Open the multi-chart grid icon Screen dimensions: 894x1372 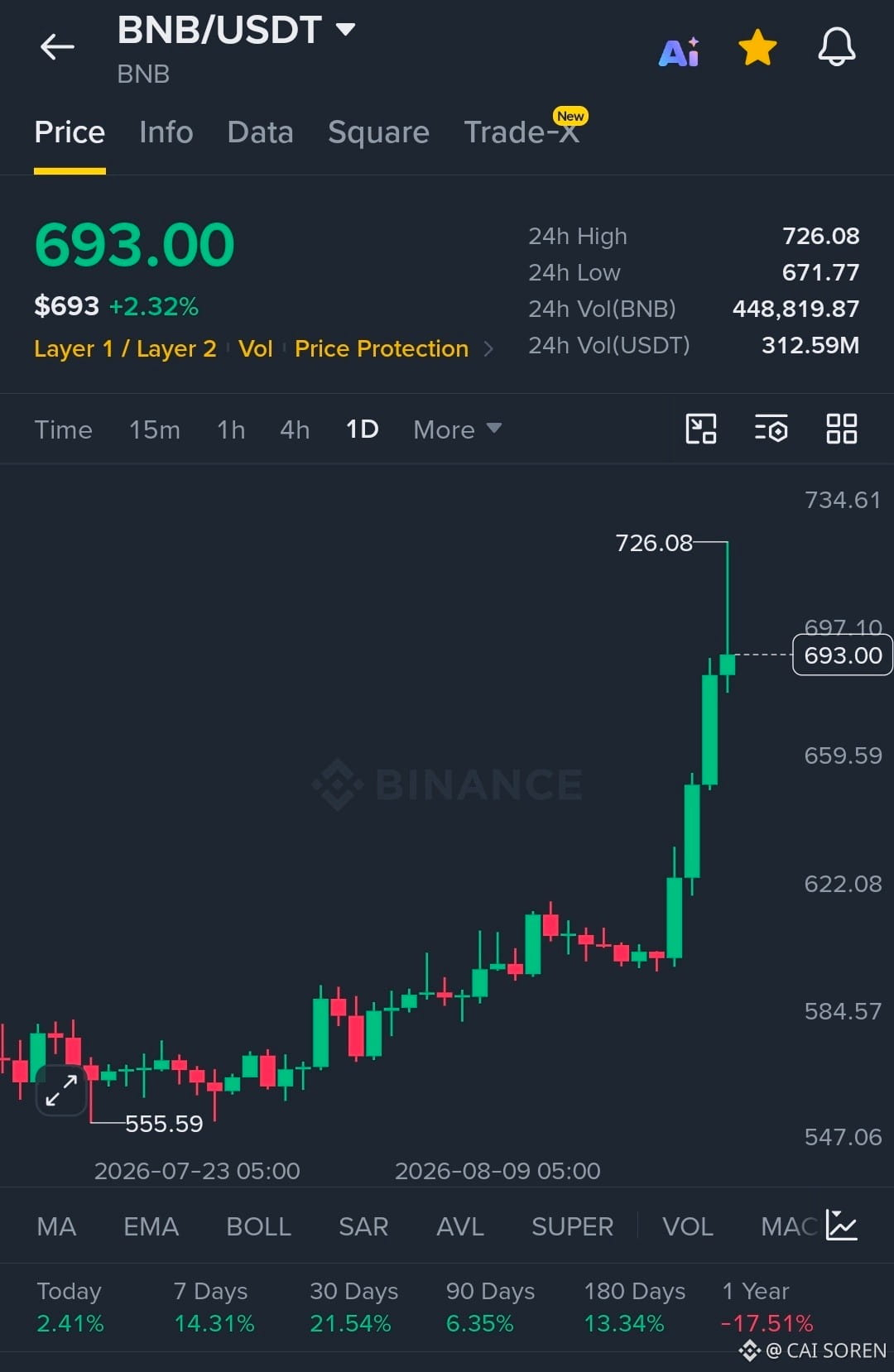[x=842, y=429]
